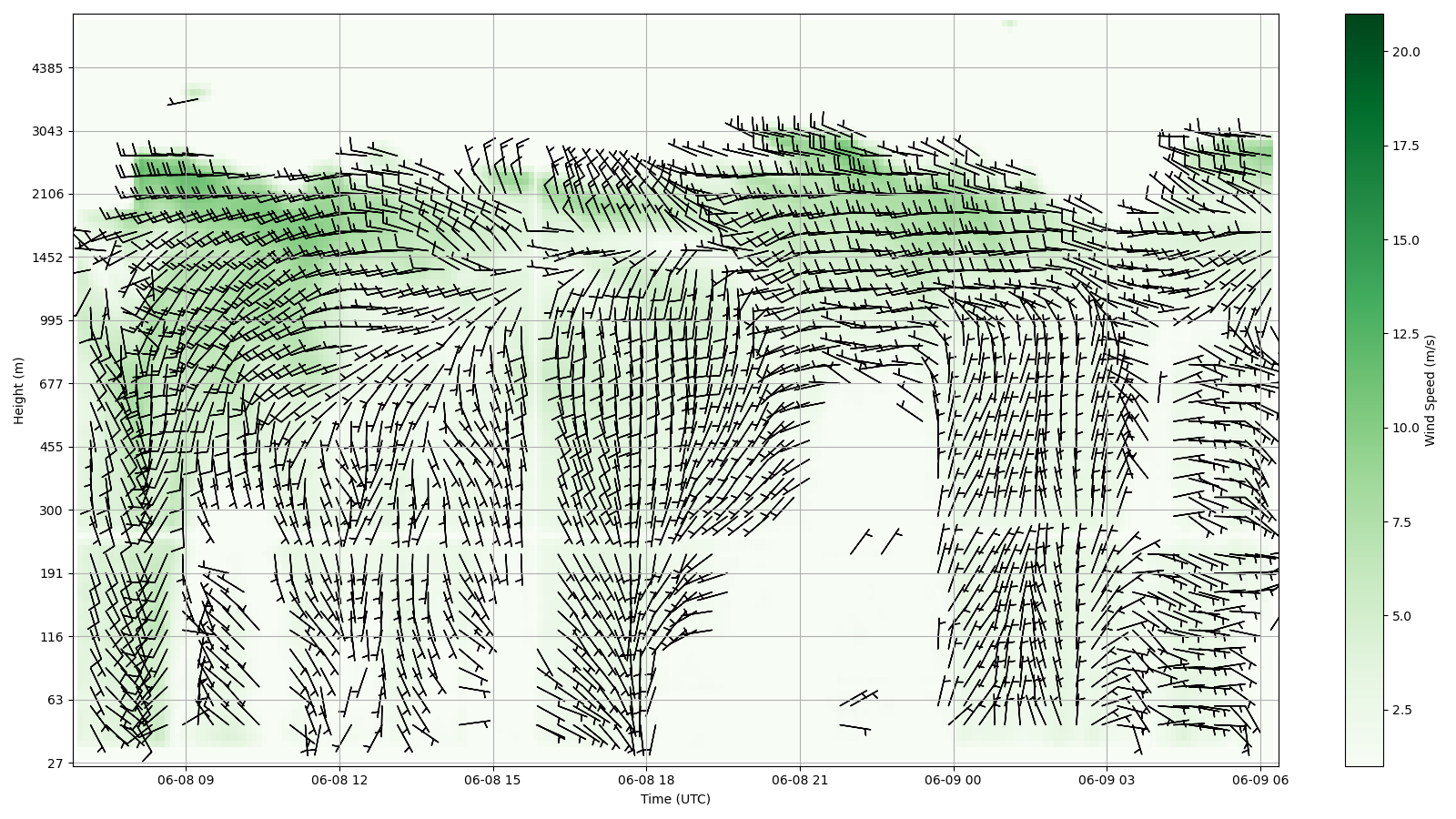Select the 06-08 09 time tick label

(186, 780)
